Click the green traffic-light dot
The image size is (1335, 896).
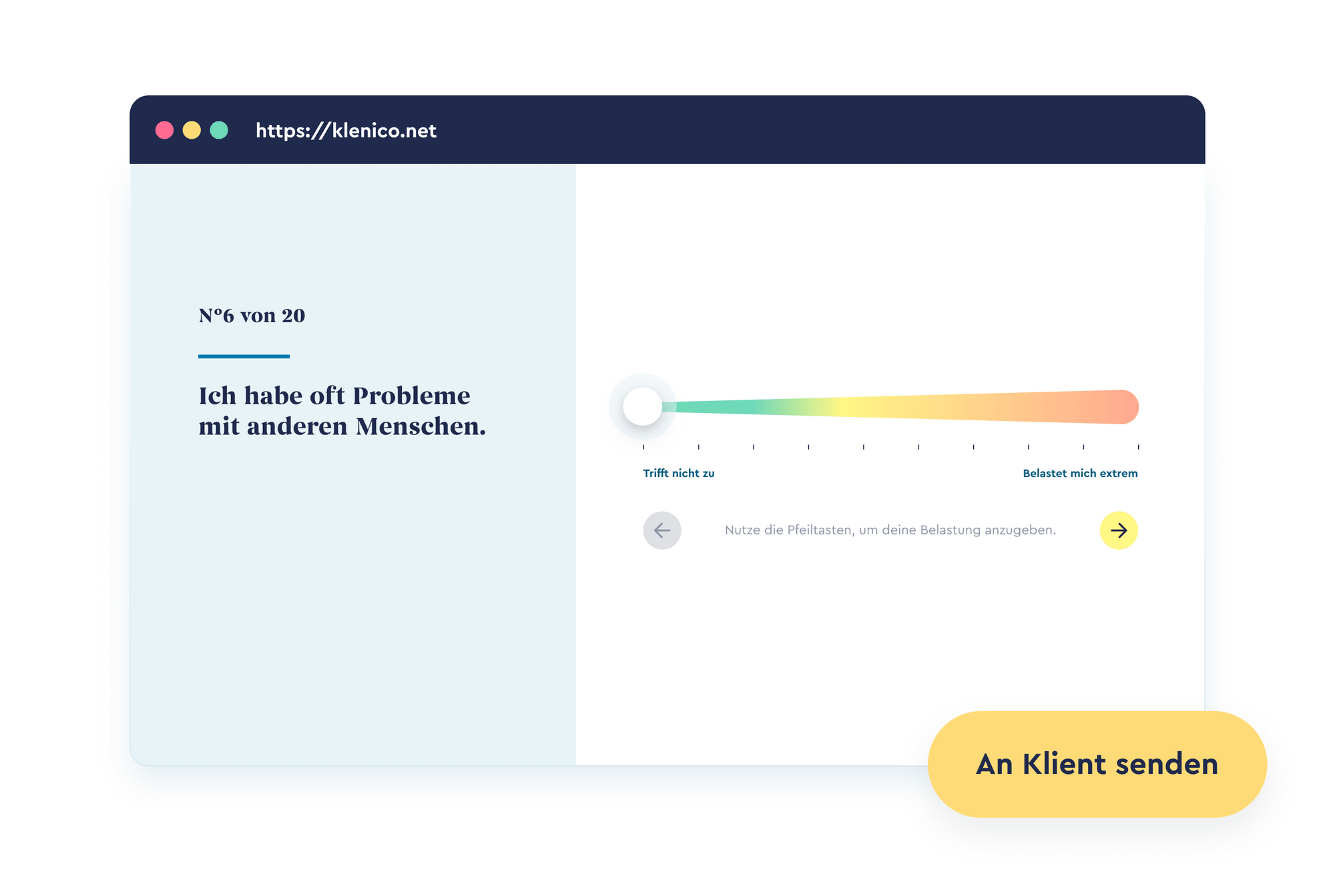(x=220, y=130)
